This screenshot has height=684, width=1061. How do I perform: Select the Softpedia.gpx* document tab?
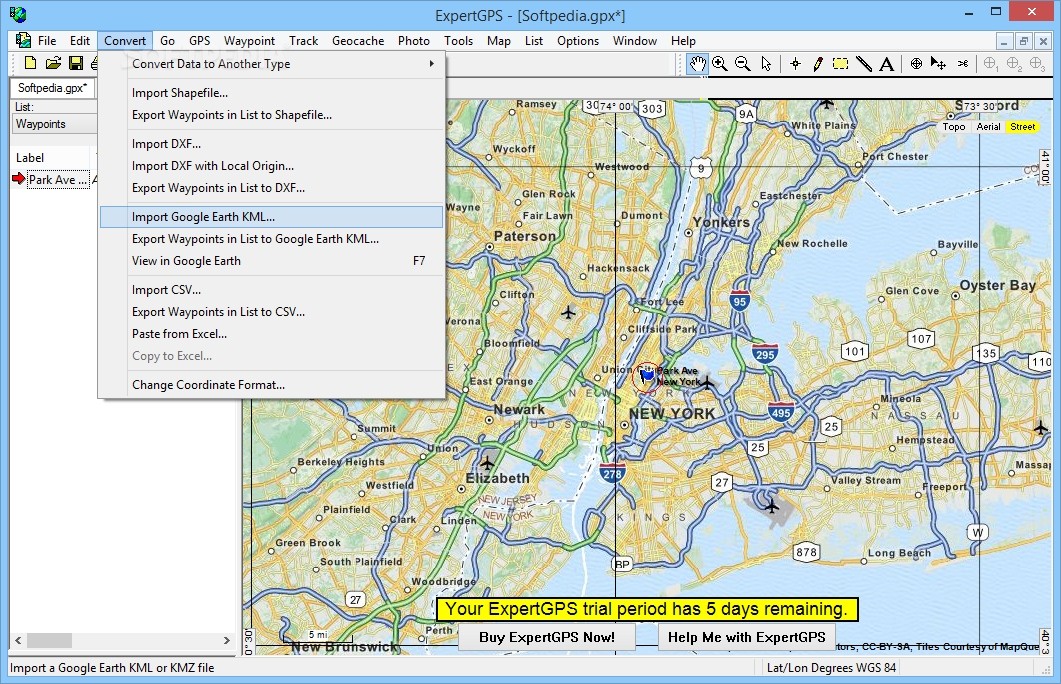coord(52,88)
